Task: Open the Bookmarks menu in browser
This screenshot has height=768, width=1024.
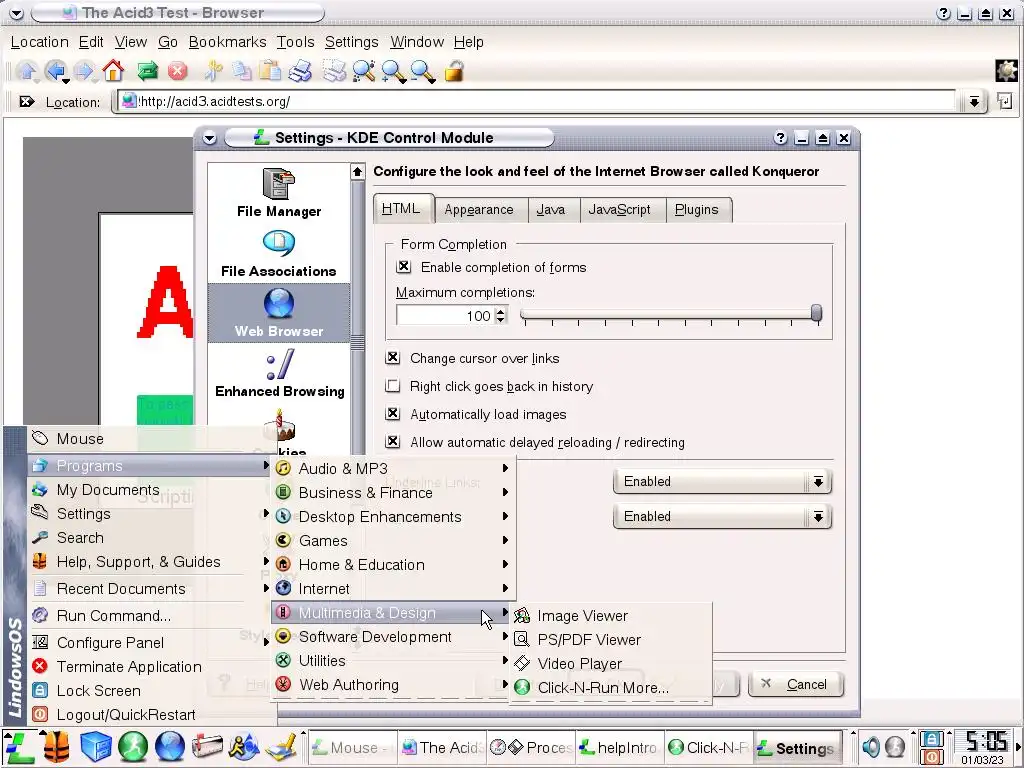Action: (227, 42)
